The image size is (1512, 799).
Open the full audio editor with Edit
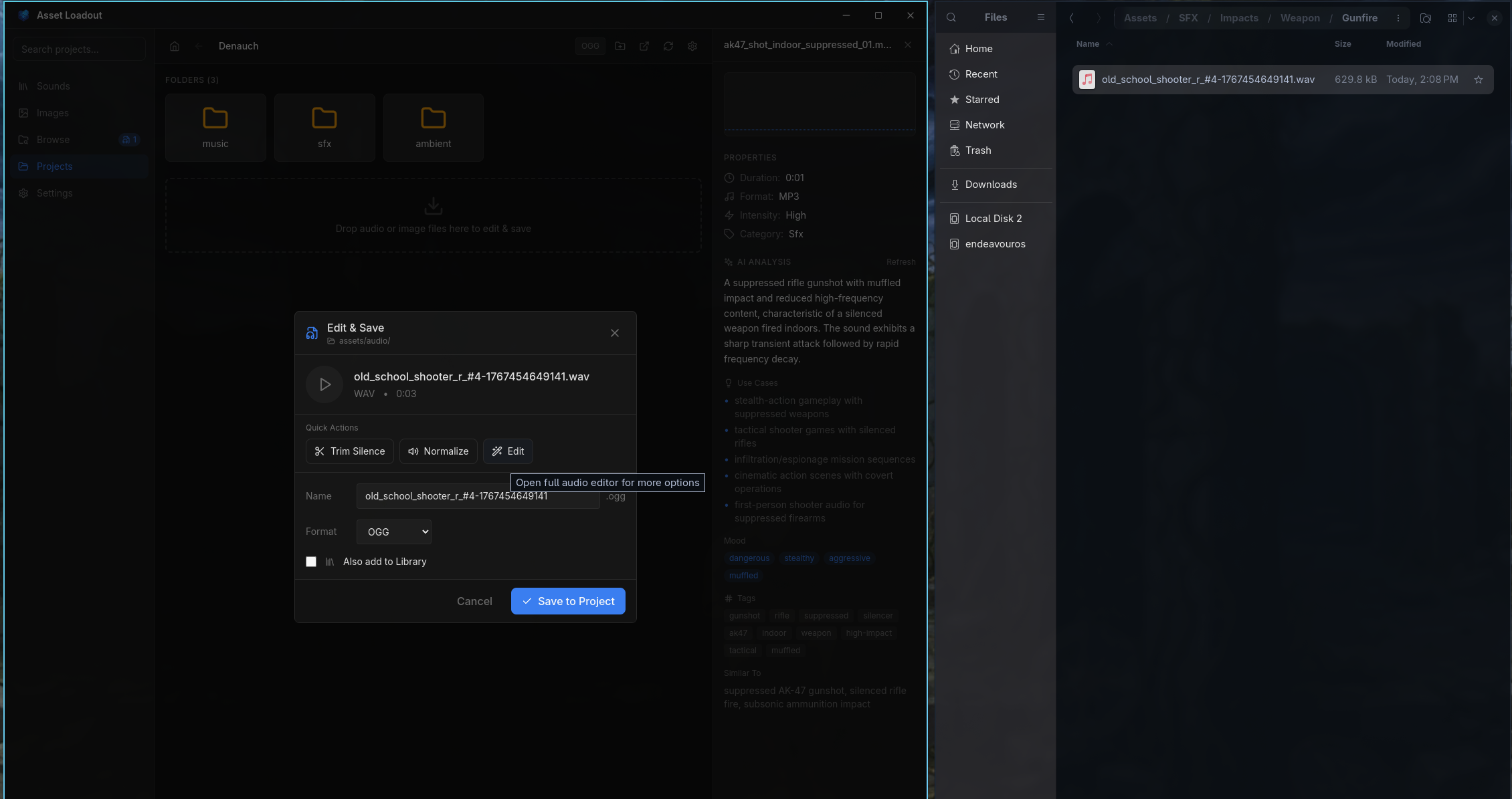tap(508, 451)
